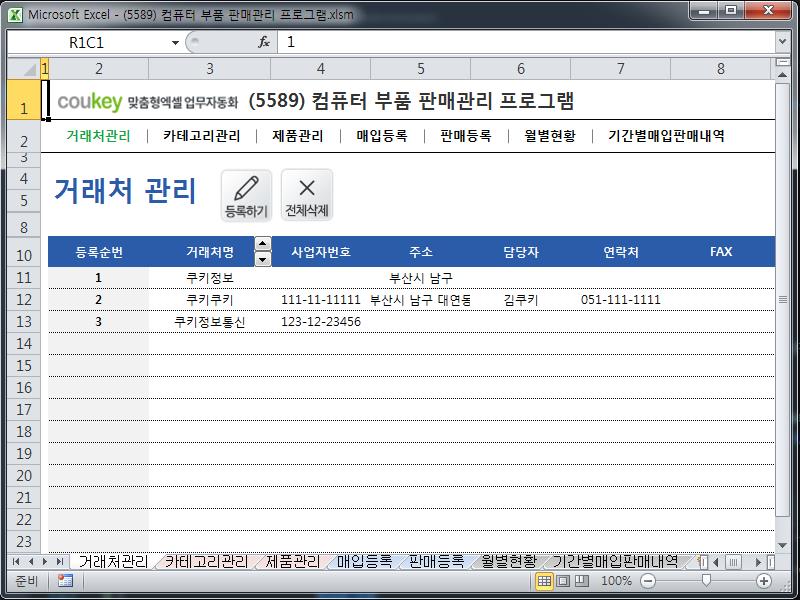Switch to Normal view icon
The width and height of the screenshot is (800, 600).
click(544, 581)
